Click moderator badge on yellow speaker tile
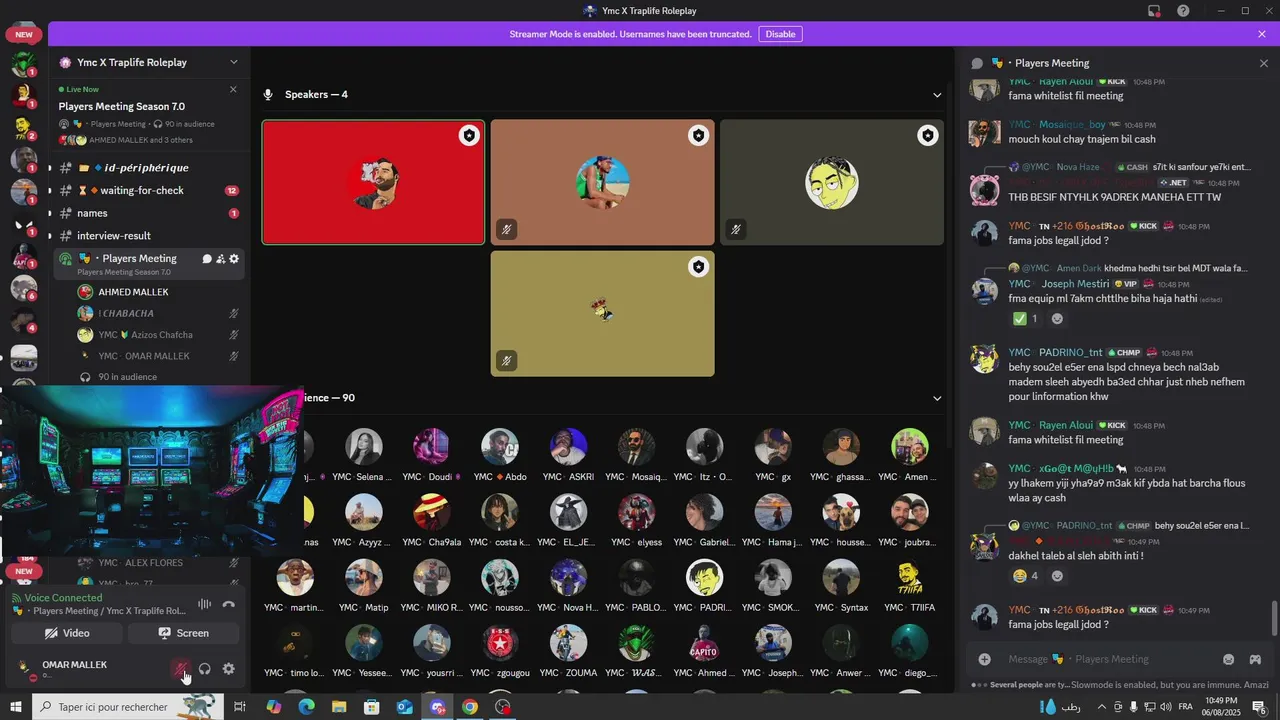The height and width of the screenshot is (720, 1280). point(698,267)
